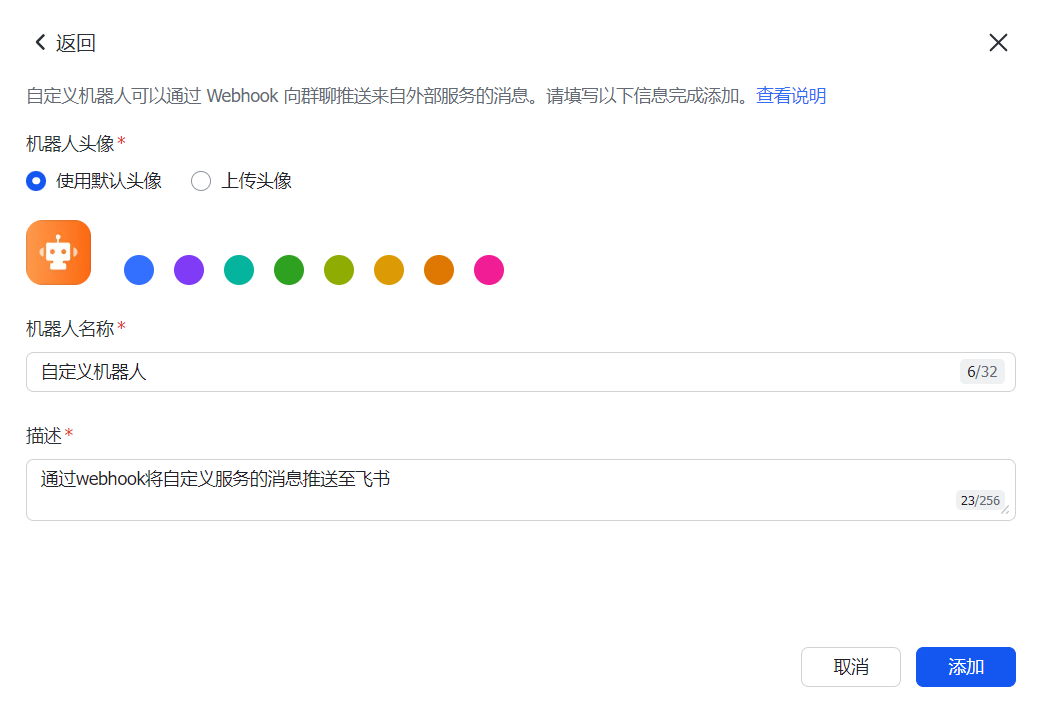Choose the pink avatar color

[x=489, y=270]
